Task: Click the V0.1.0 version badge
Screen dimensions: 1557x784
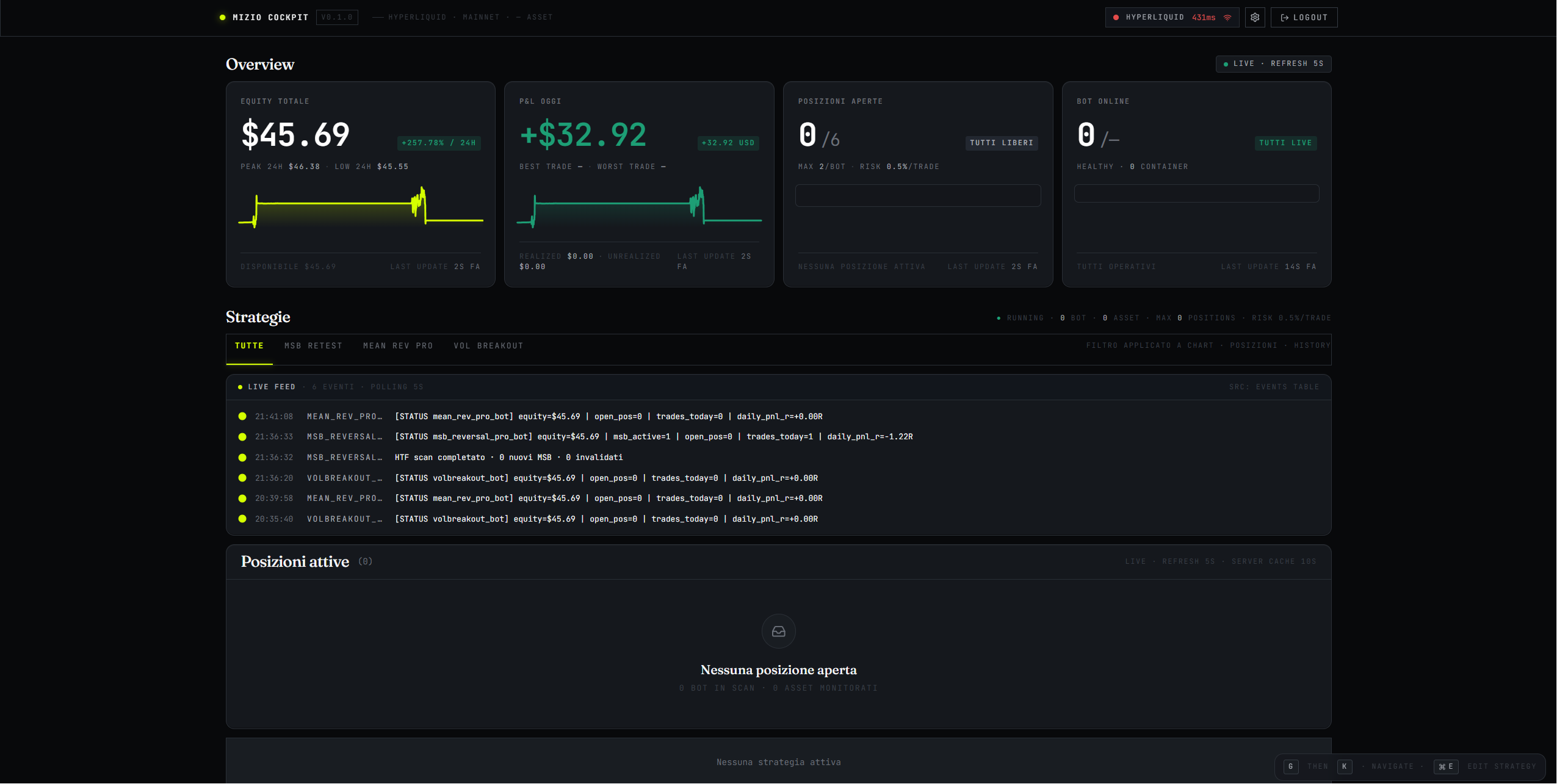Action: click(337, 18)
